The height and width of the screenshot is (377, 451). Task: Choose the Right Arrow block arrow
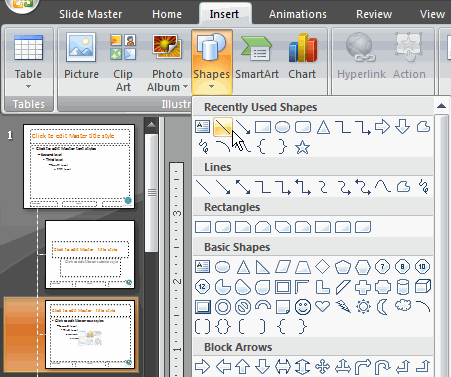point(202,367)
